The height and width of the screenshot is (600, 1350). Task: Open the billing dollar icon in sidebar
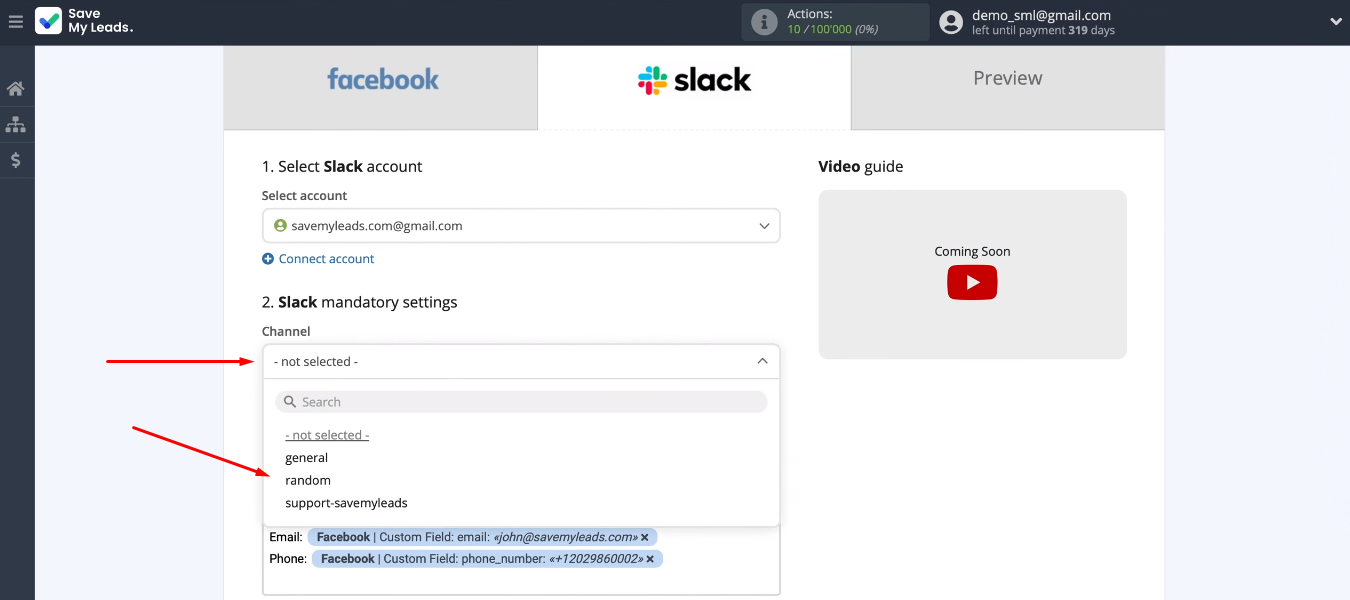[x=16, y=160]
